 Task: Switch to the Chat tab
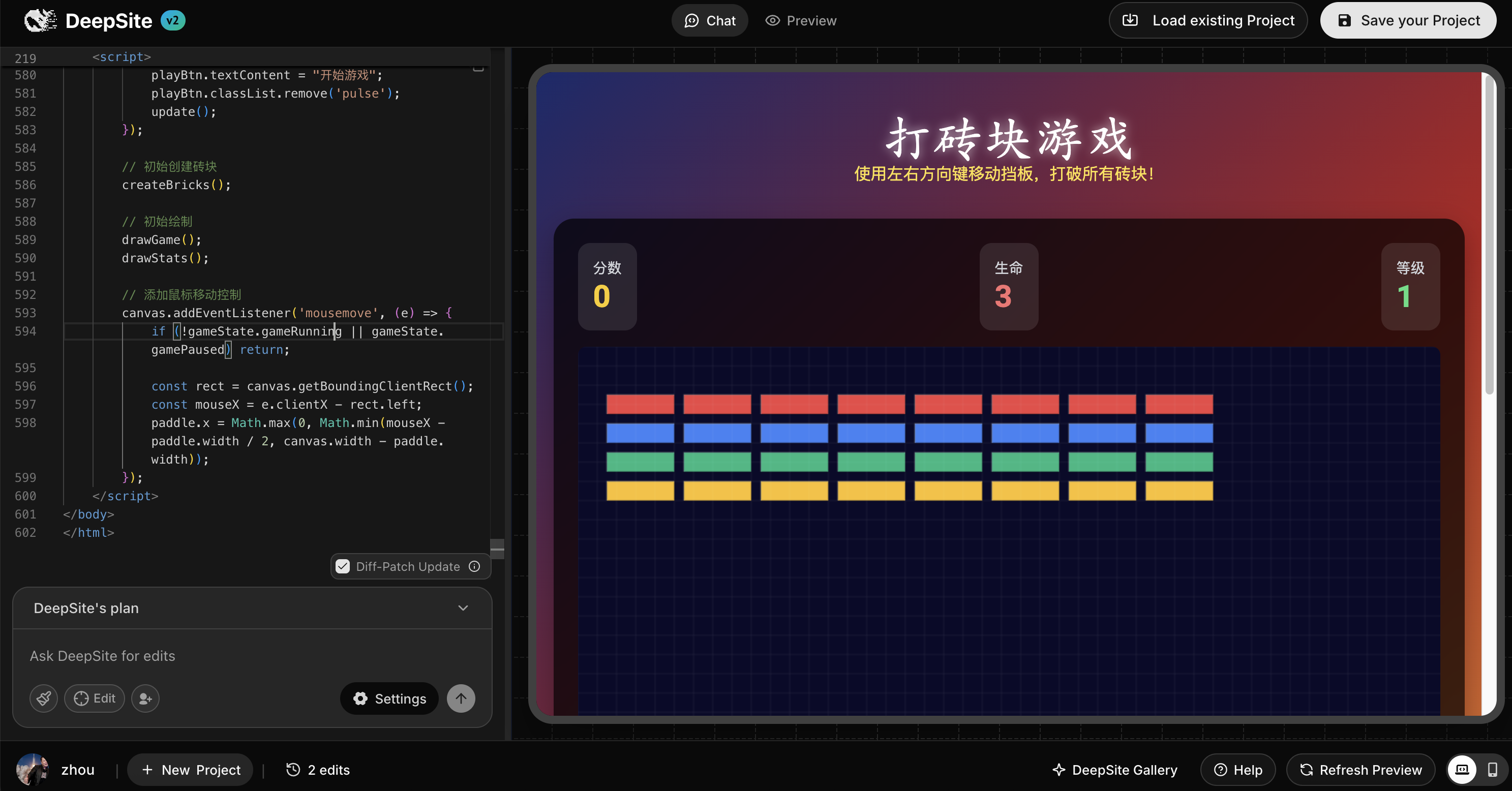click(709, 20)
